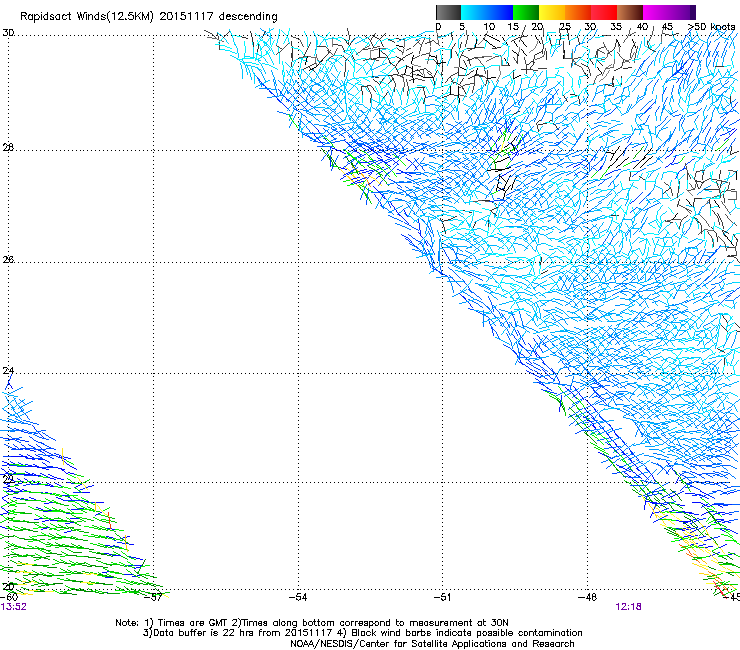Select the yellow 20-25 knots legend swatch
Screen dimensions: 740x650
click(x=552, y=12)
